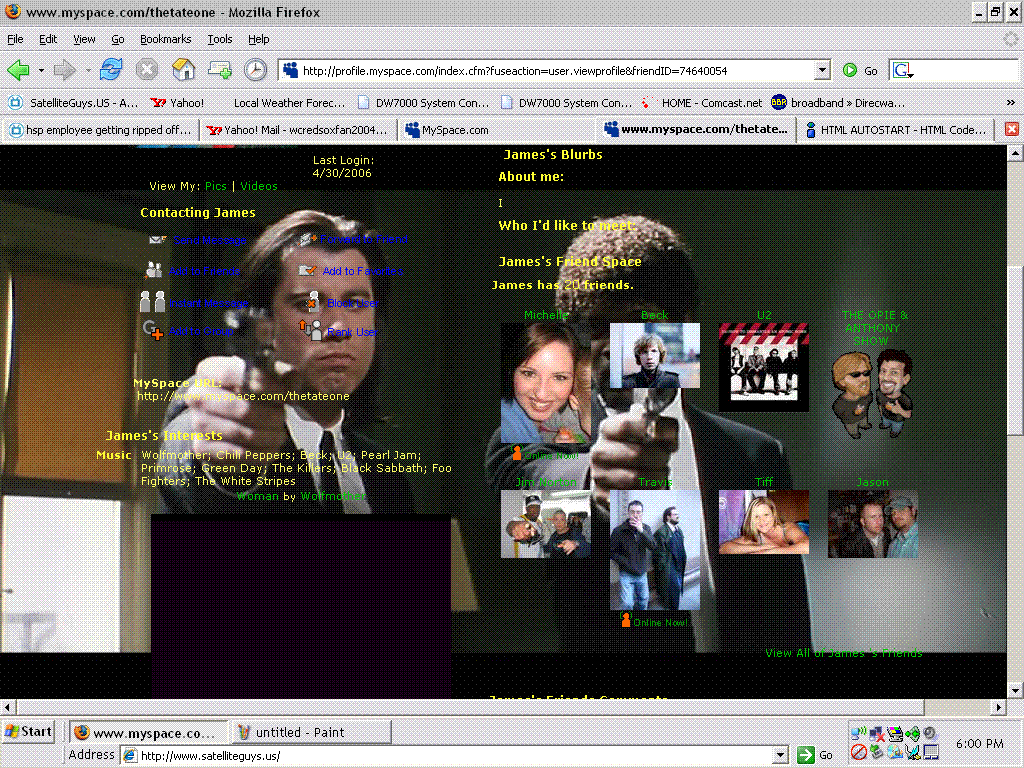
Task: Open the Bookmarks menu
Action: click(165, 39)
